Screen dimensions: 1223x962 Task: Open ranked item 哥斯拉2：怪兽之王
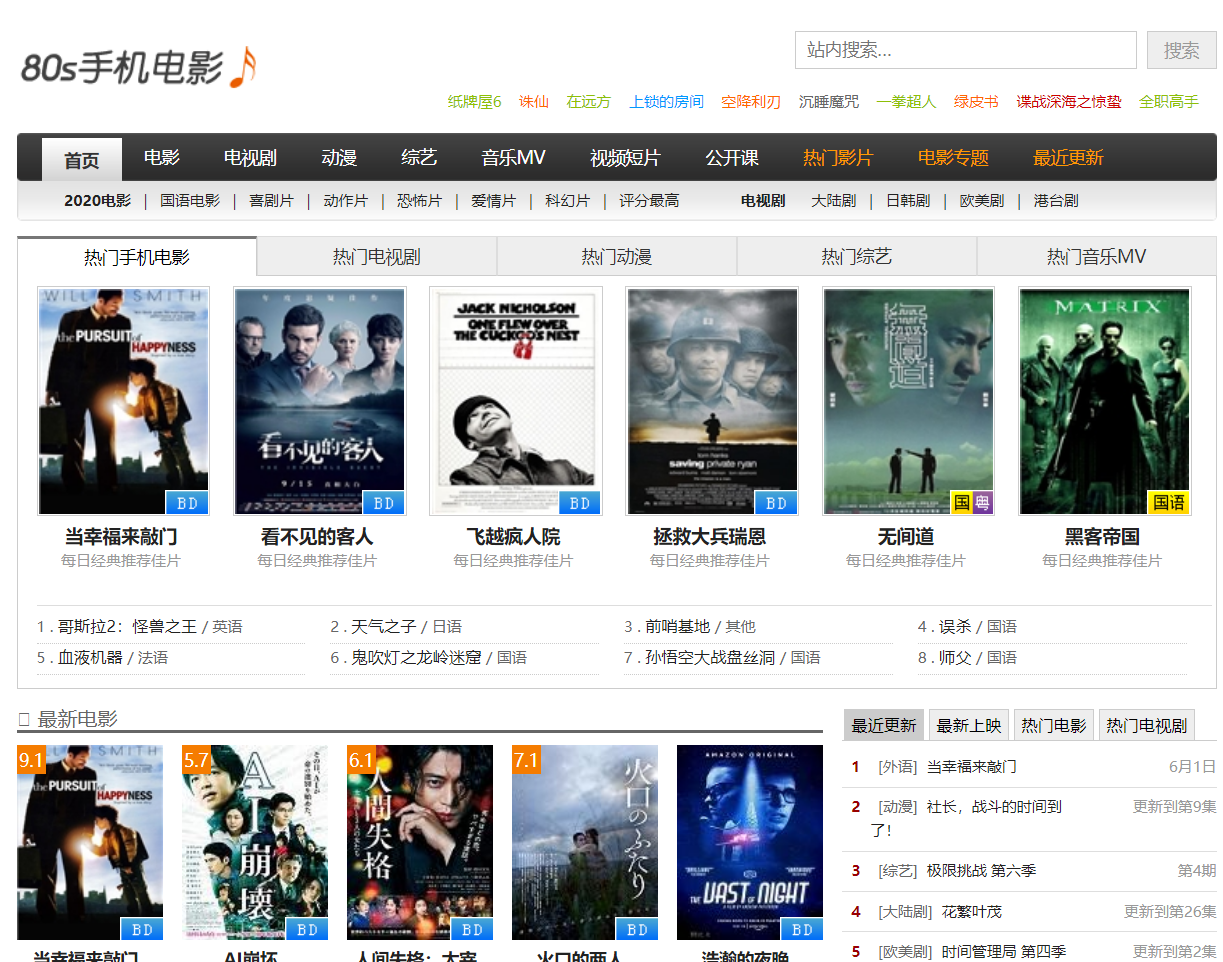127,627
